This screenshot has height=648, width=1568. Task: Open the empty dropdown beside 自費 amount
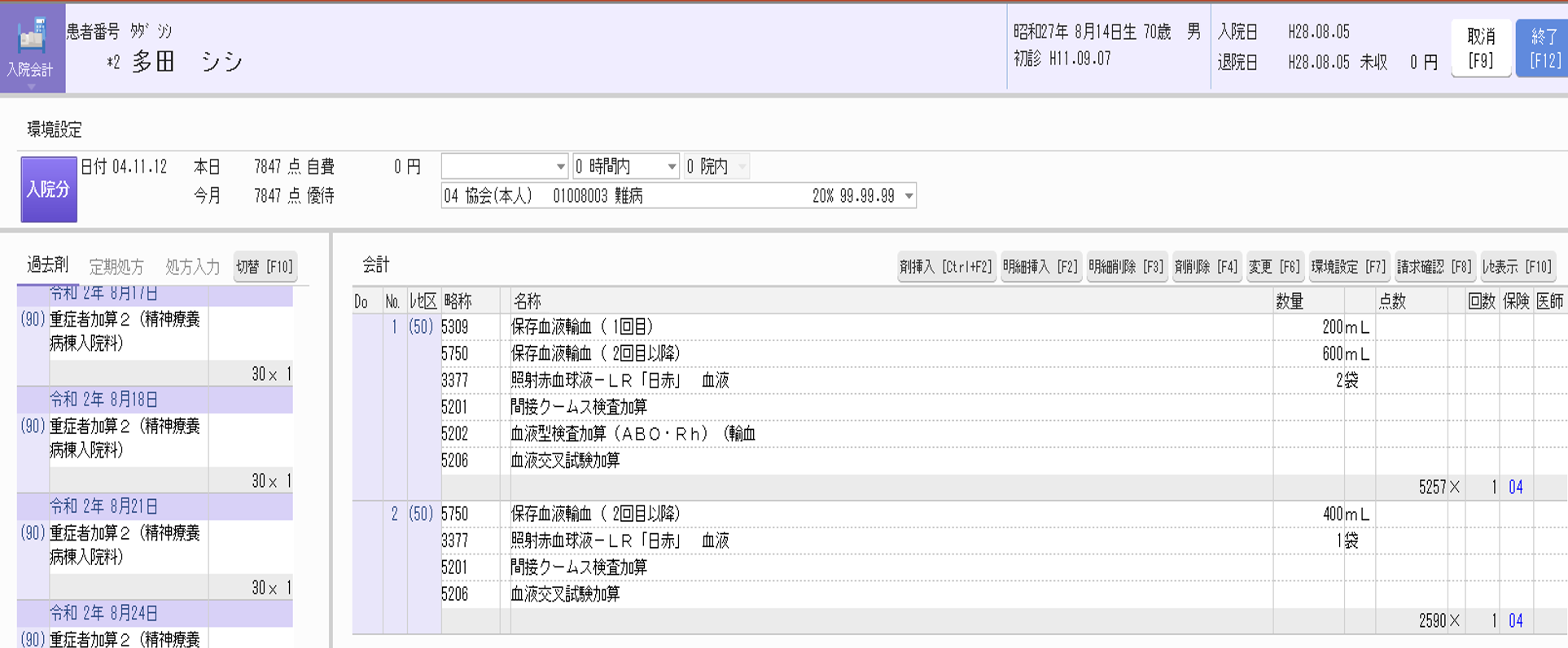[504, 167]
